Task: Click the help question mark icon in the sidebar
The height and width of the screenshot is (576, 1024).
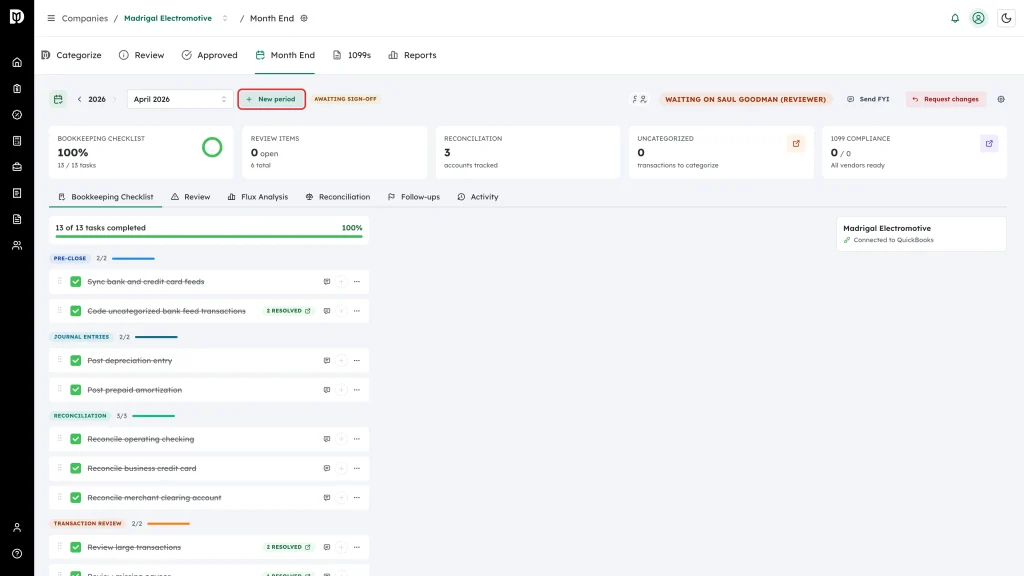Action: [x=17, y=553]
